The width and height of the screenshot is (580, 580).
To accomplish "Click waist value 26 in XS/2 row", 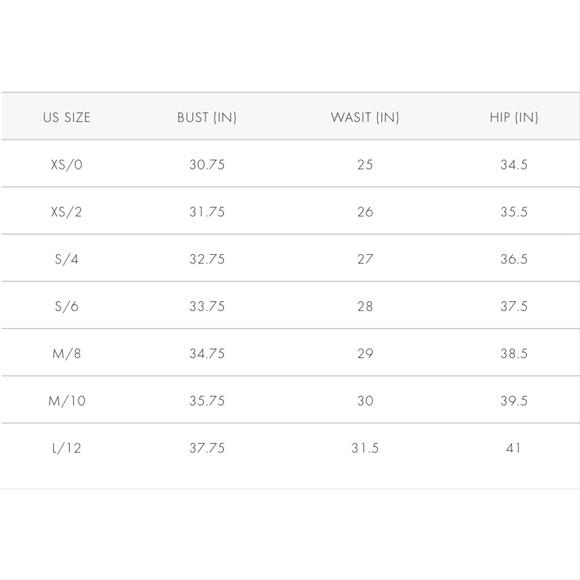I will coord(365,212).
